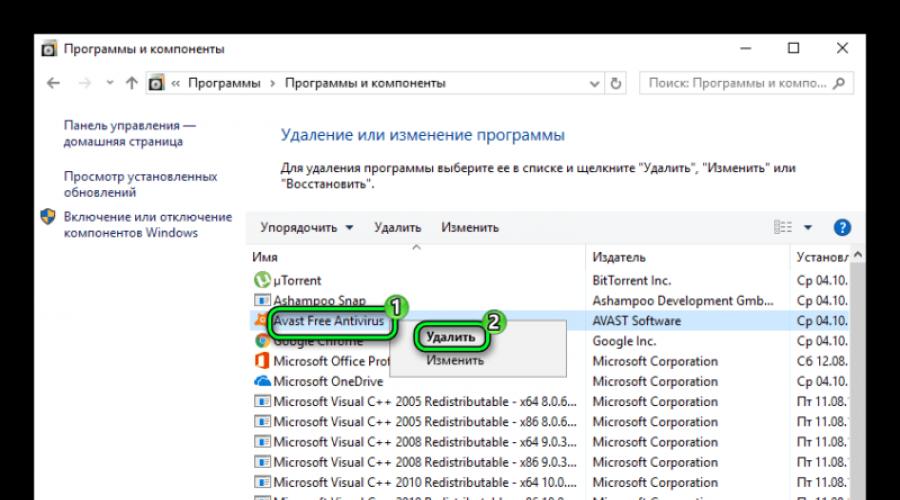This screenshot has height=500, width=900.
Task: Click the Forward navigation arrow
Action: tap(85, 83)
